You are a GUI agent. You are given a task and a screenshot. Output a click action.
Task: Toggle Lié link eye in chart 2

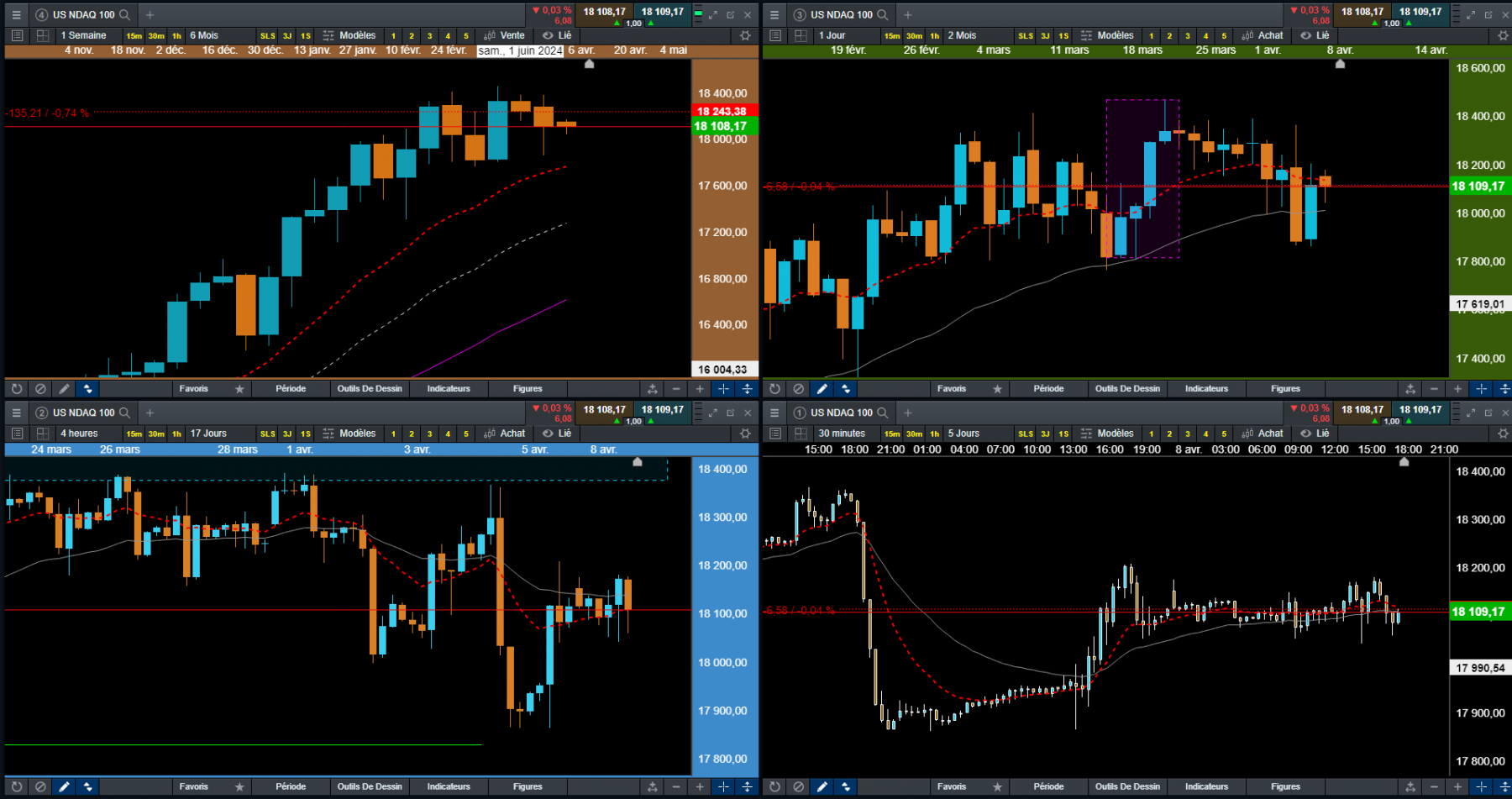(556, 434)
